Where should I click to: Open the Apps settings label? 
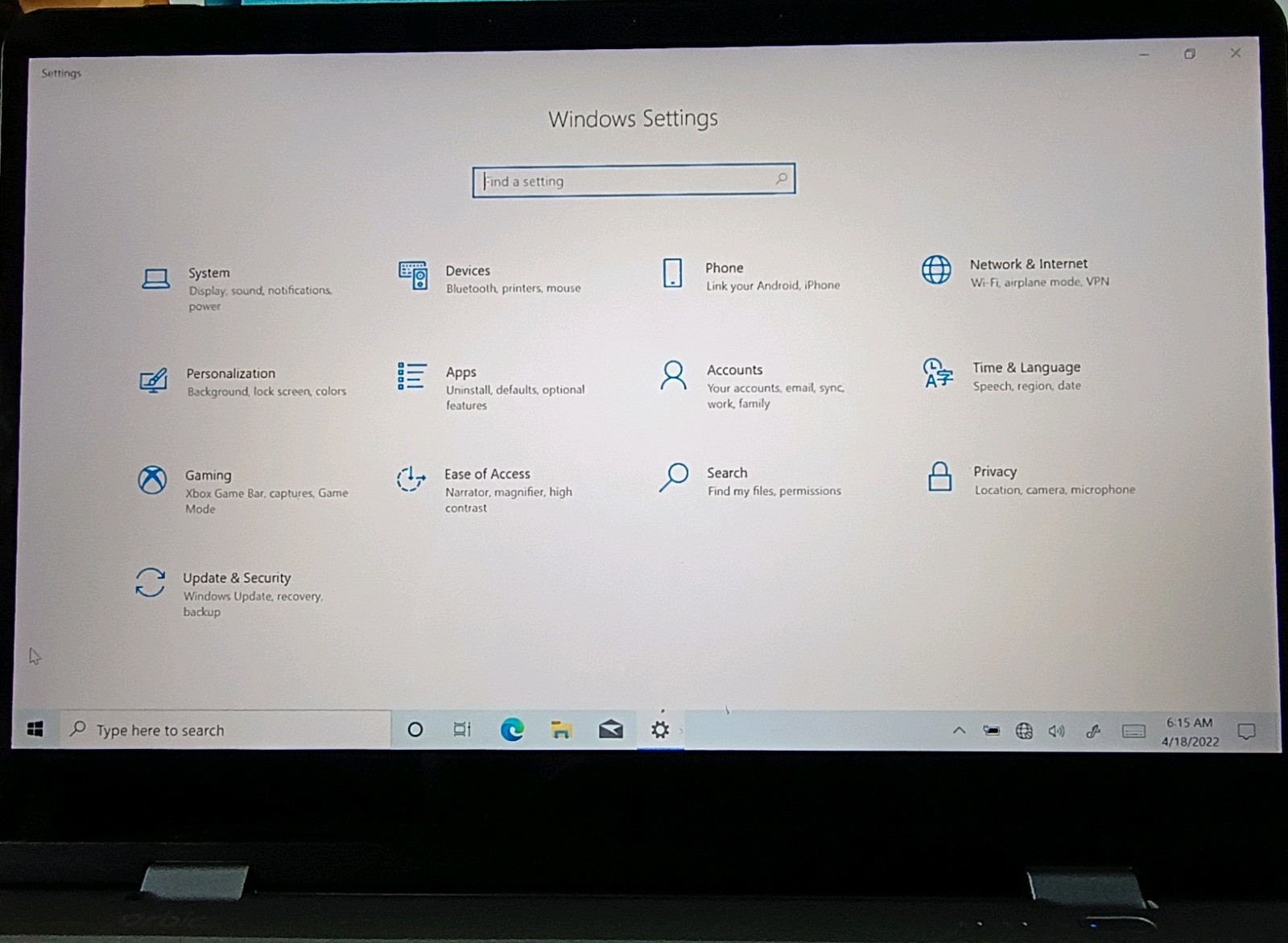[461, 373]
